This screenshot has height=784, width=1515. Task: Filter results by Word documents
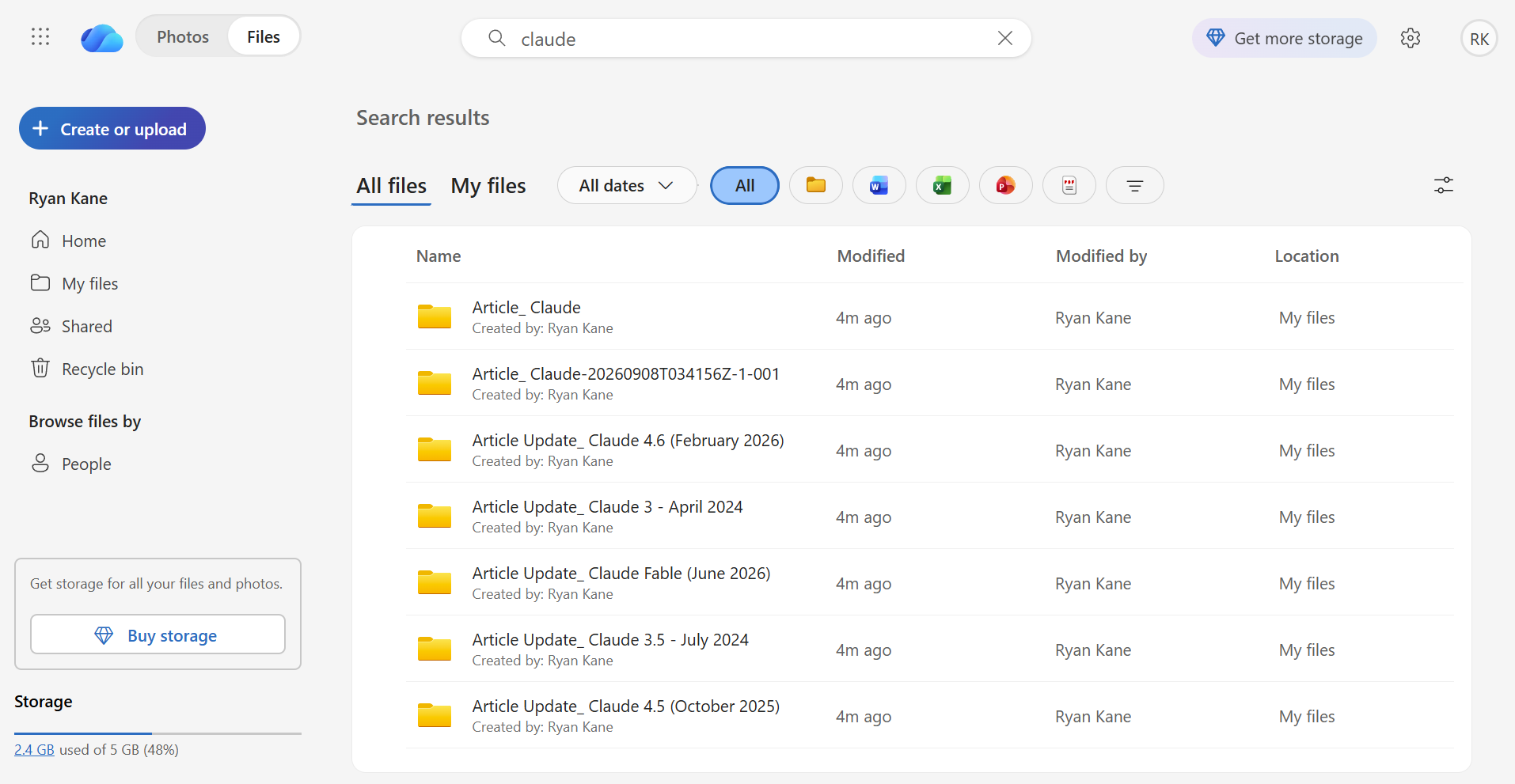pyautogui.click(x=879, y=185)
